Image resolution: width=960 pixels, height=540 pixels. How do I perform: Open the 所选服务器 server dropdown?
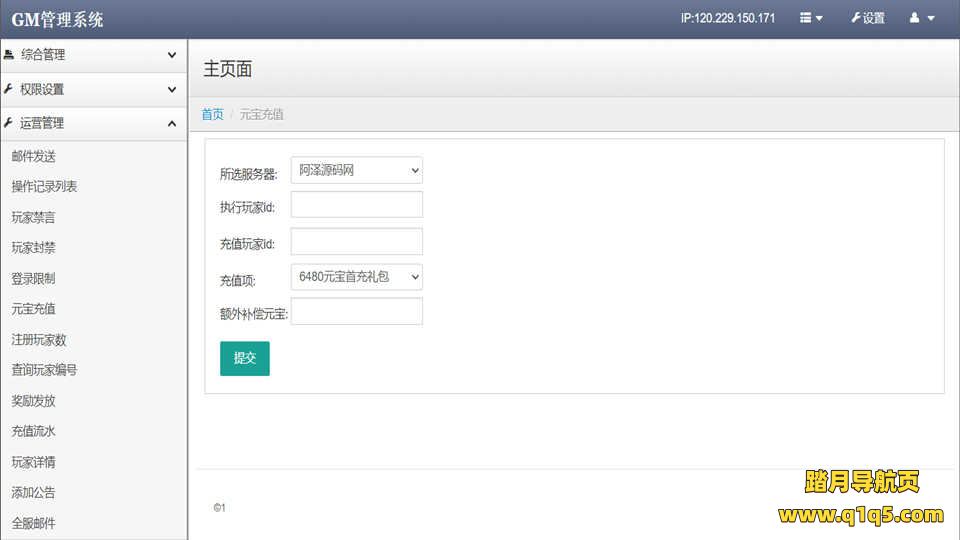pyautogui.click(x=356, y=170)
